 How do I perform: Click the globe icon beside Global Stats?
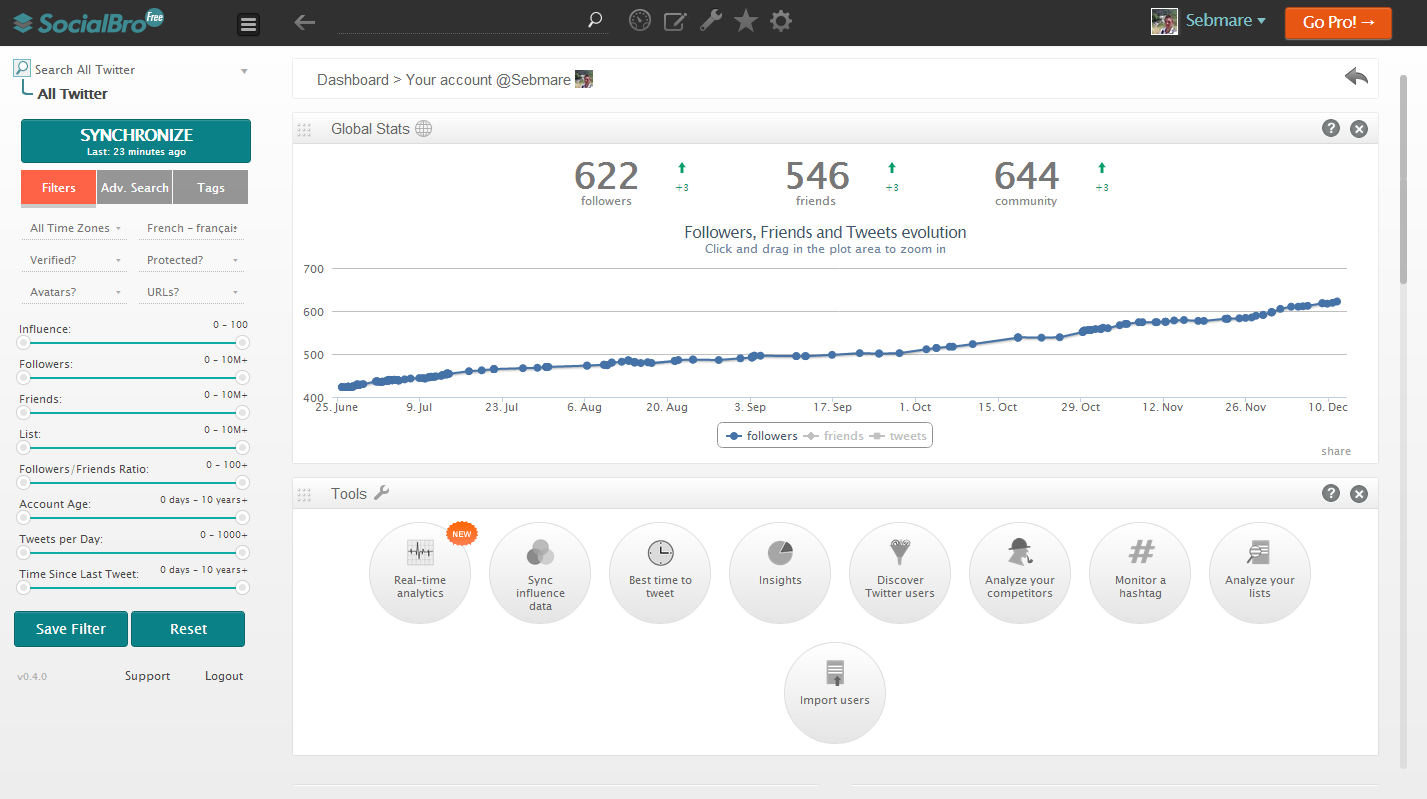(424, 128)
